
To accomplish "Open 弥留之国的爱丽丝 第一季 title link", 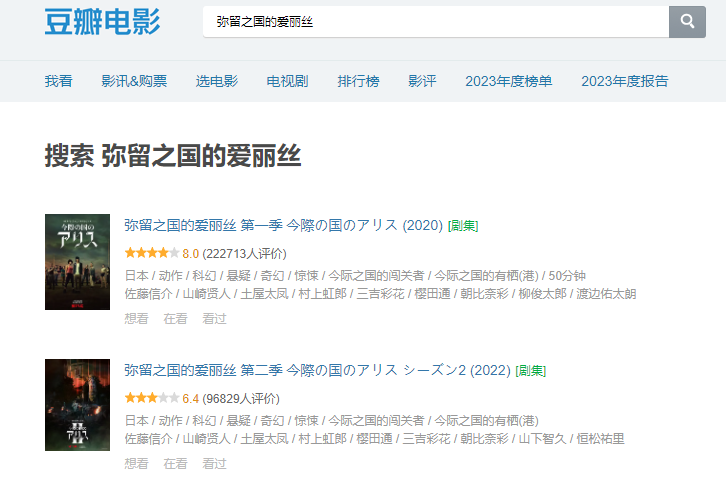I will 283,225.
